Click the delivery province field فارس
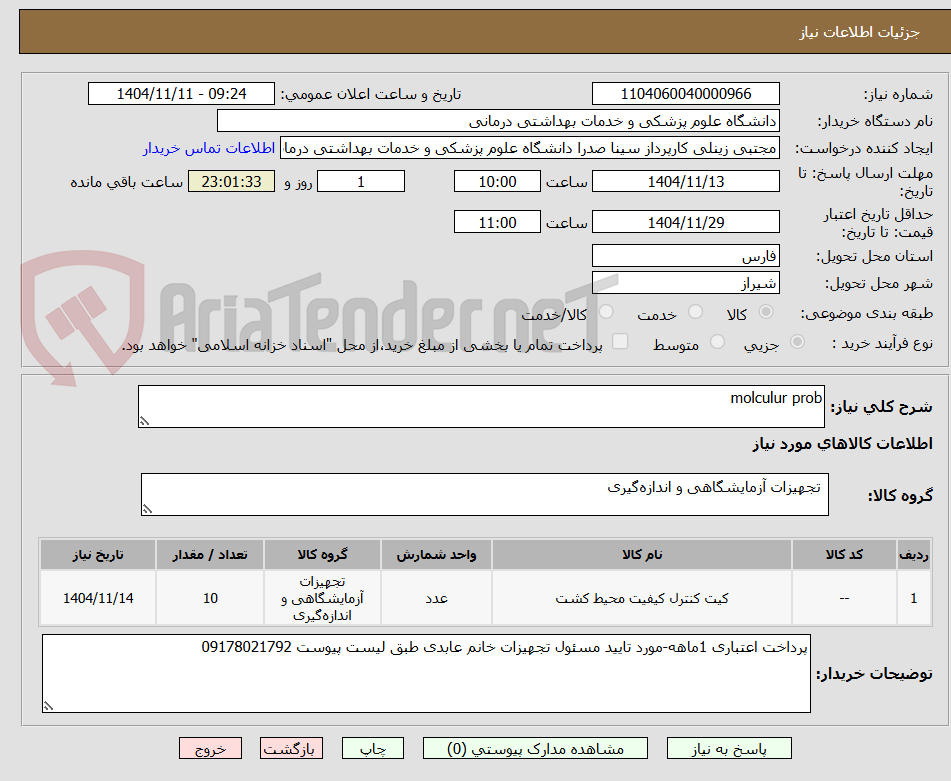 (x=685, y=256)
